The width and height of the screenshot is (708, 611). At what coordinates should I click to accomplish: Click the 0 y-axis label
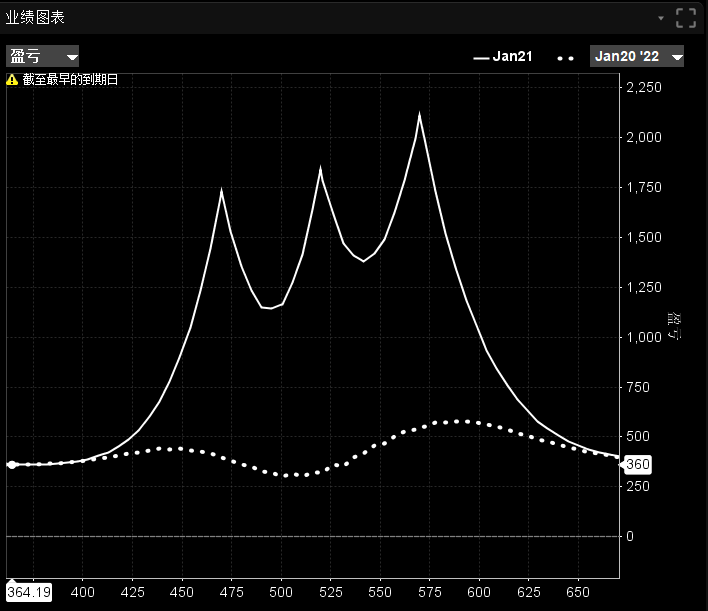coord(630,536)
